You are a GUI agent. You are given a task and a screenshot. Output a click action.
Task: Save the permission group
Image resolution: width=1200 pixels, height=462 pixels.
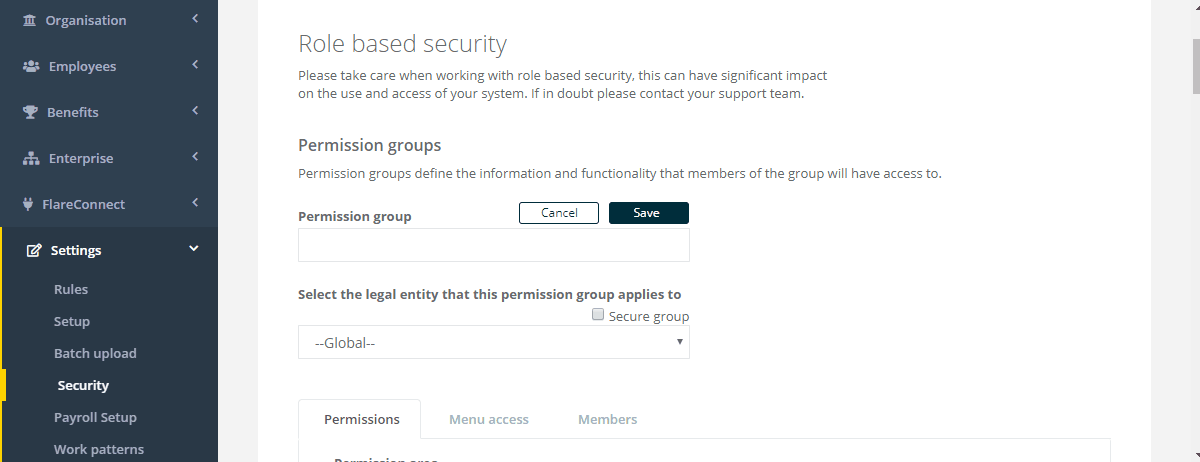[648, 213]
